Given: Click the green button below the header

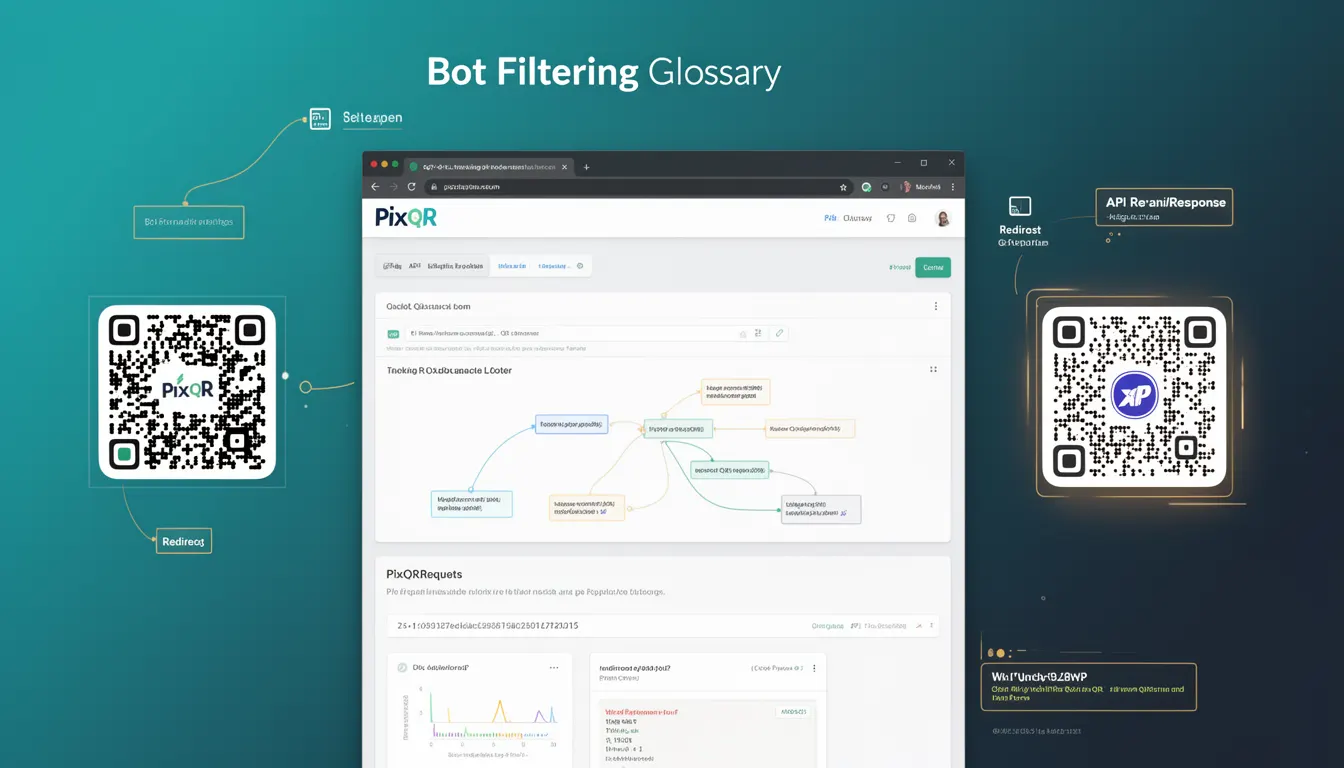Looking at the screenshot, I should tap(933, 267).
